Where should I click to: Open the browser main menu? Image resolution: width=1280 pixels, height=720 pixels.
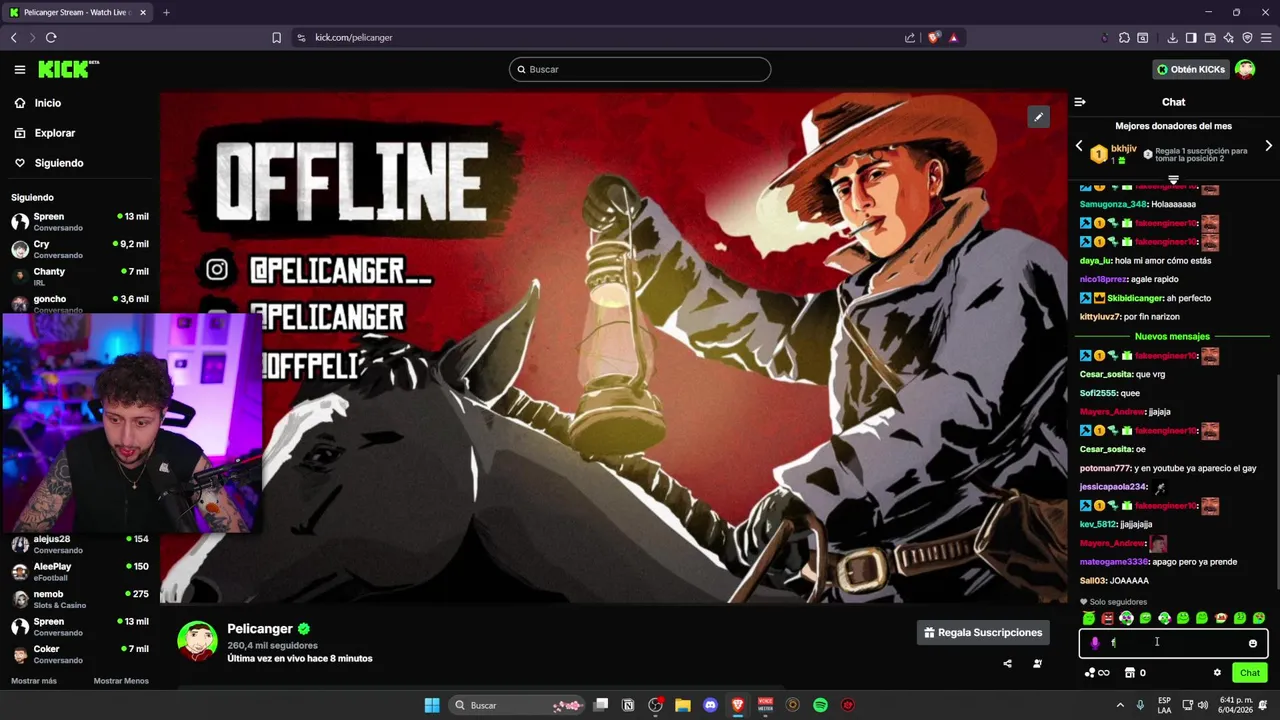pos(1266,38)
